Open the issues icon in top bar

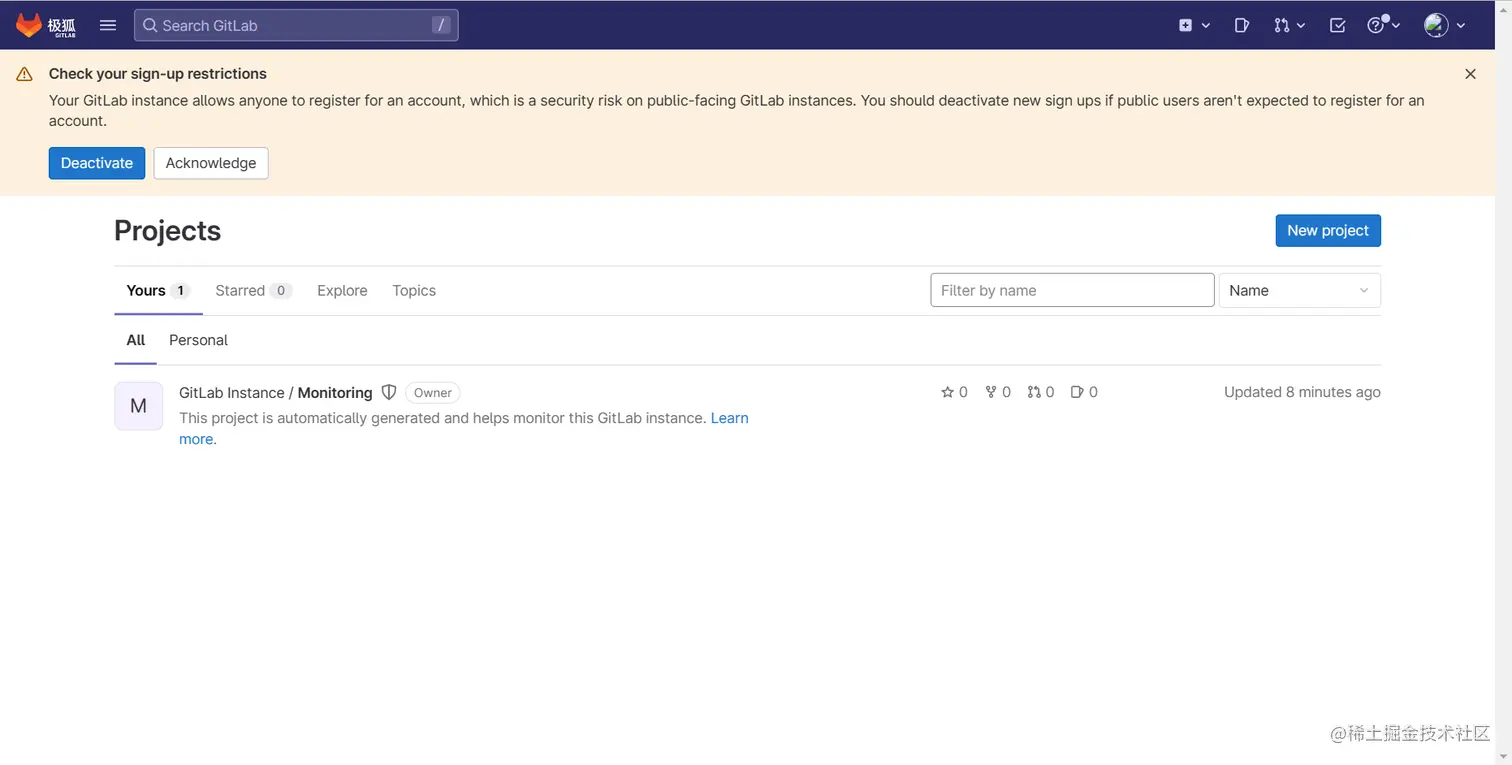[x=1241, y=25]
